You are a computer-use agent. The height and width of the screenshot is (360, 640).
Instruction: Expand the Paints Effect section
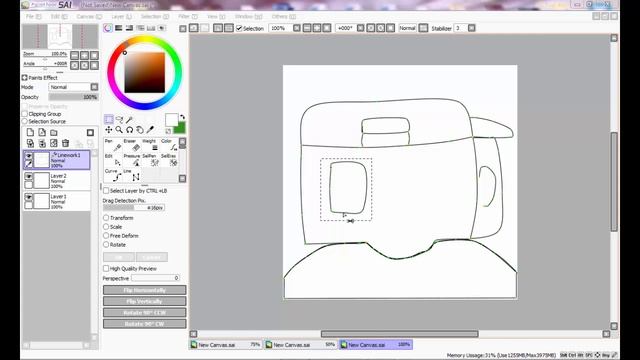(24, 78)
